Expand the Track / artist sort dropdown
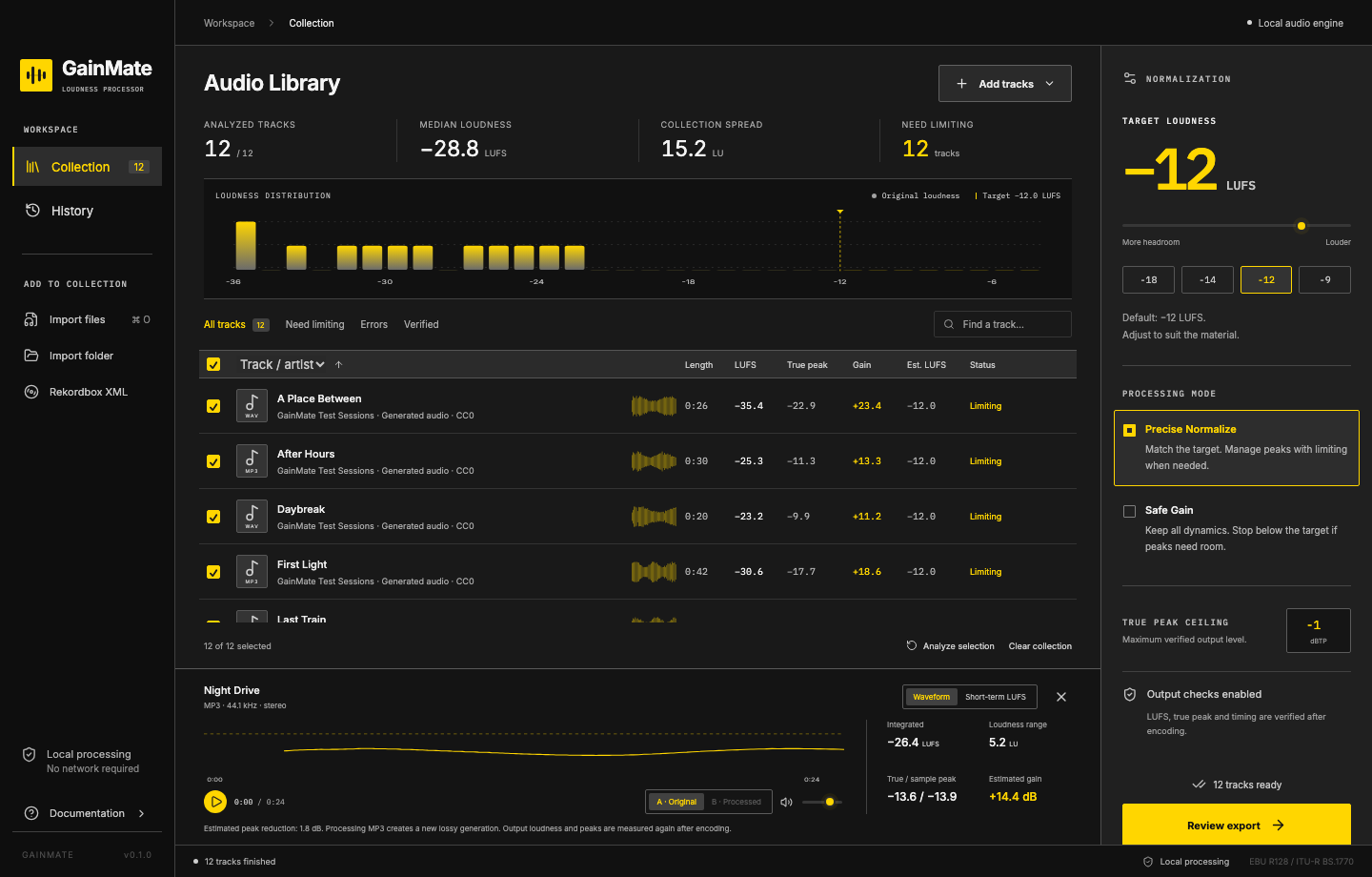1372x877 pixels. [282, 364]
